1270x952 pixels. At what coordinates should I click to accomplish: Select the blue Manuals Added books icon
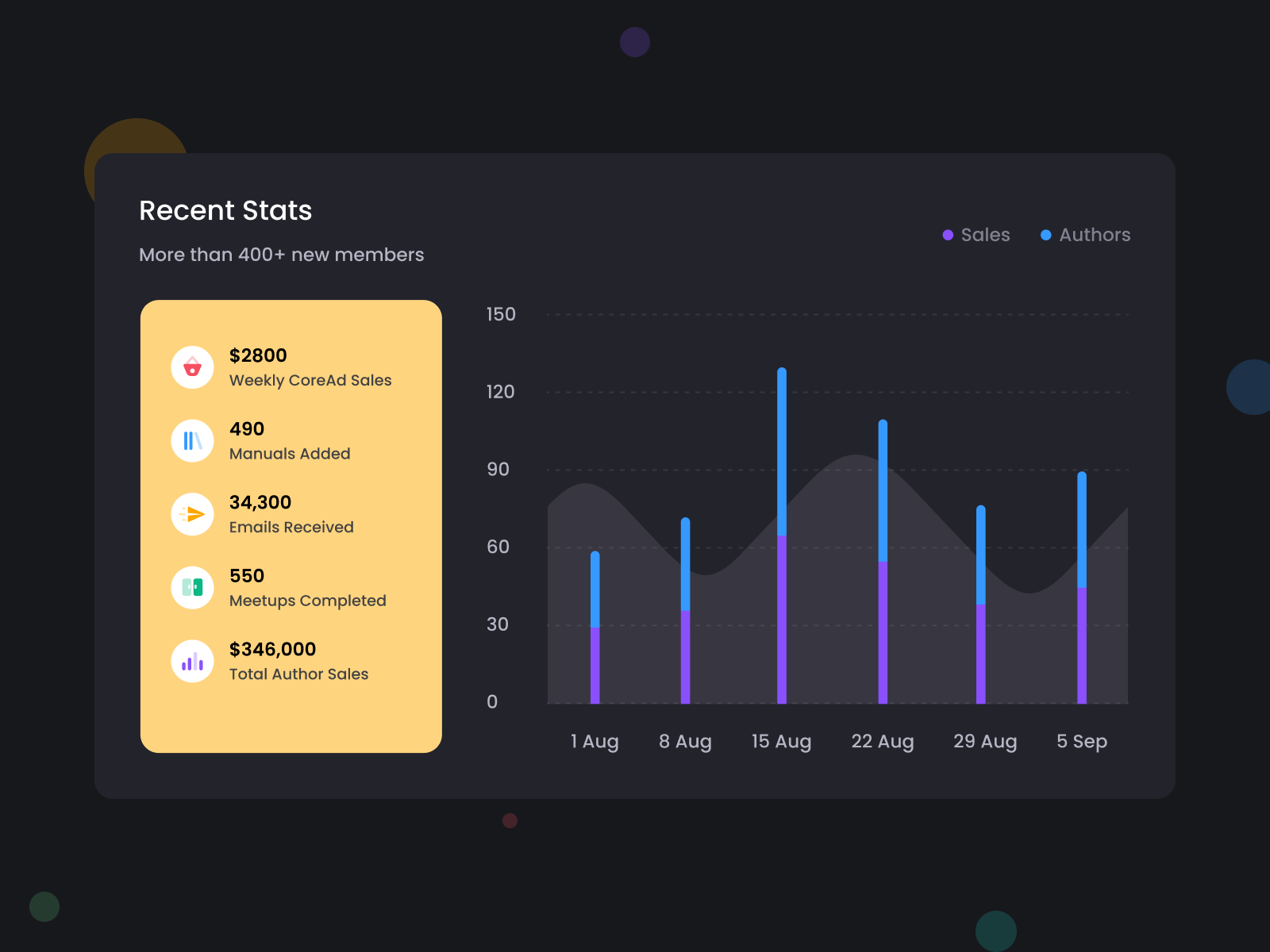pos(191,440)
